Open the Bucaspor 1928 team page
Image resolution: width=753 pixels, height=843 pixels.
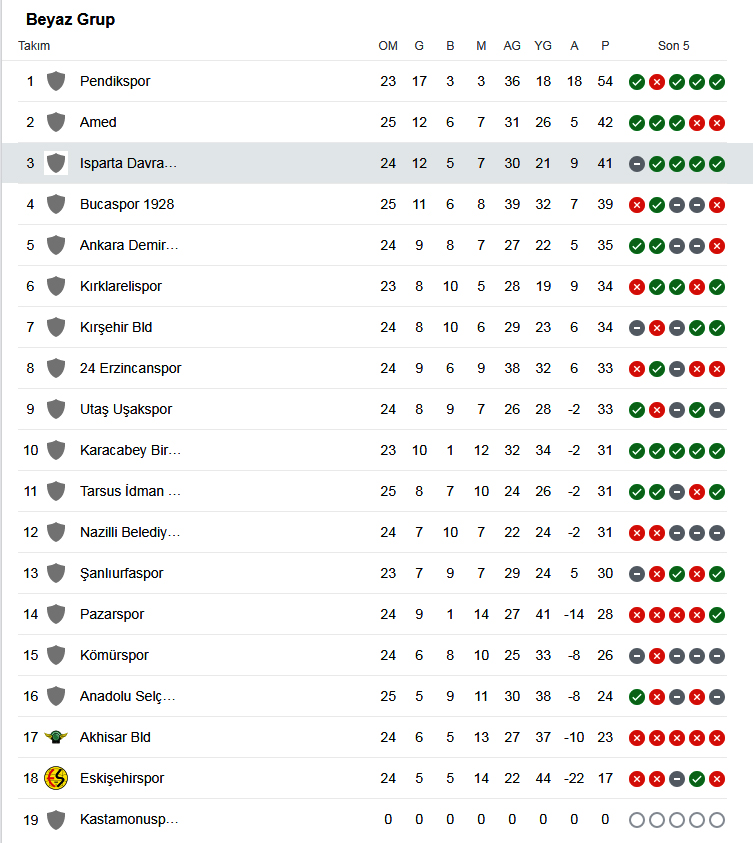tap(127, 204)
